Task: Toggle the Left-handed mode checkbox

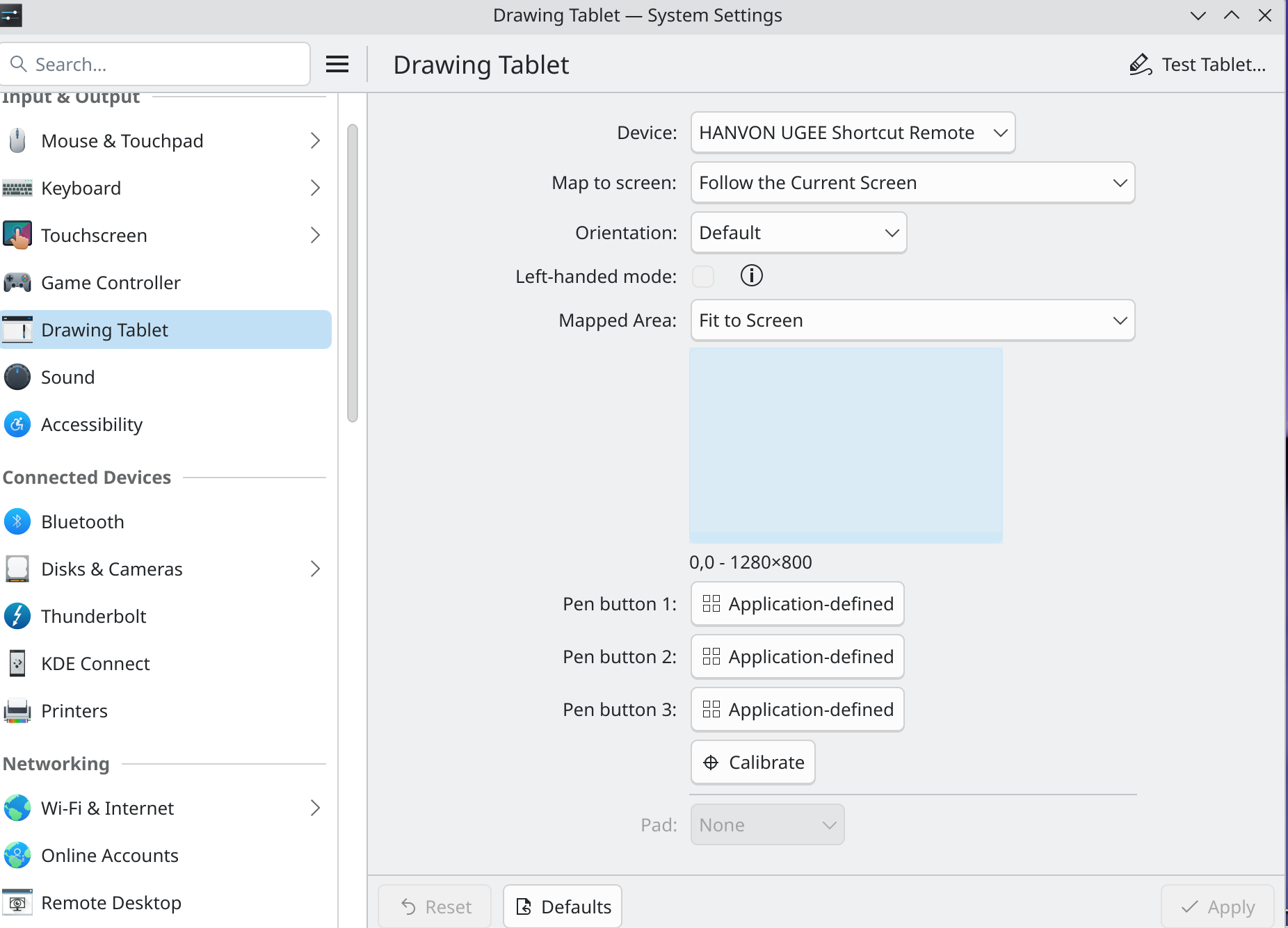Action: click(x=703, y=277)
